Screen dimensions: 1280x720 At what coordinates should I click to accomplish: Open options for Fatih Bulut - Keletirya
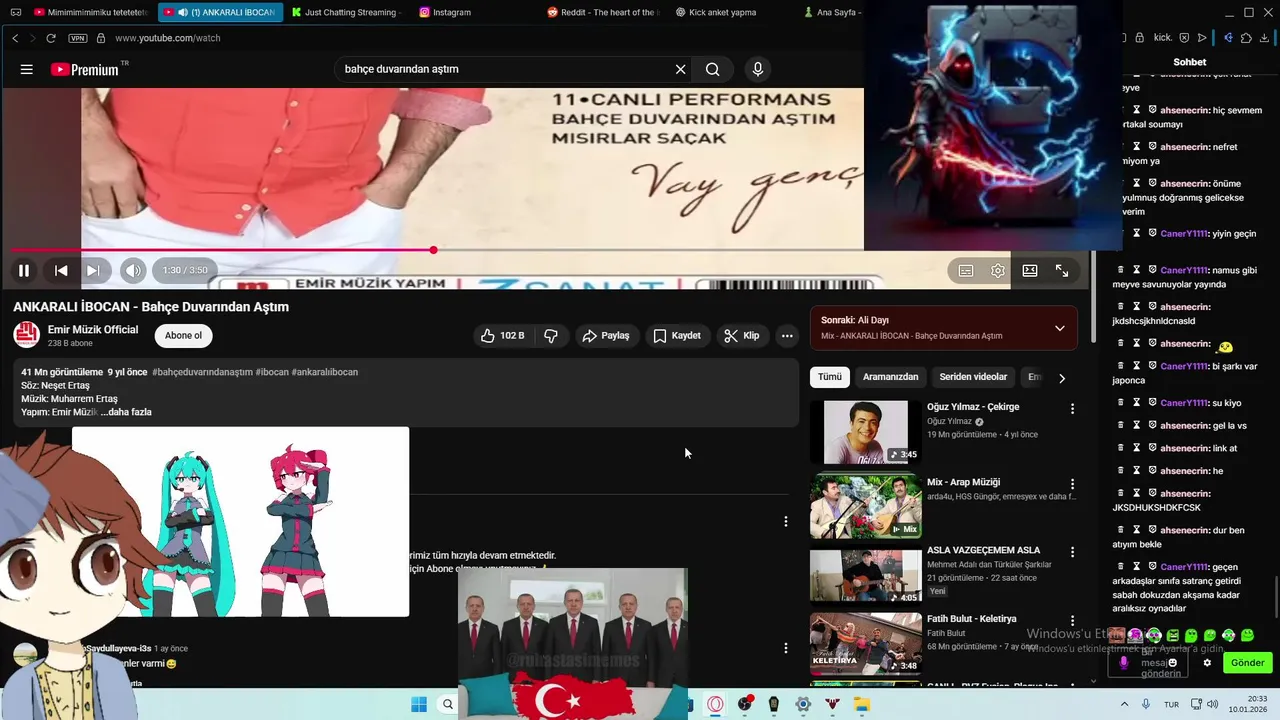click(1072, 621)
